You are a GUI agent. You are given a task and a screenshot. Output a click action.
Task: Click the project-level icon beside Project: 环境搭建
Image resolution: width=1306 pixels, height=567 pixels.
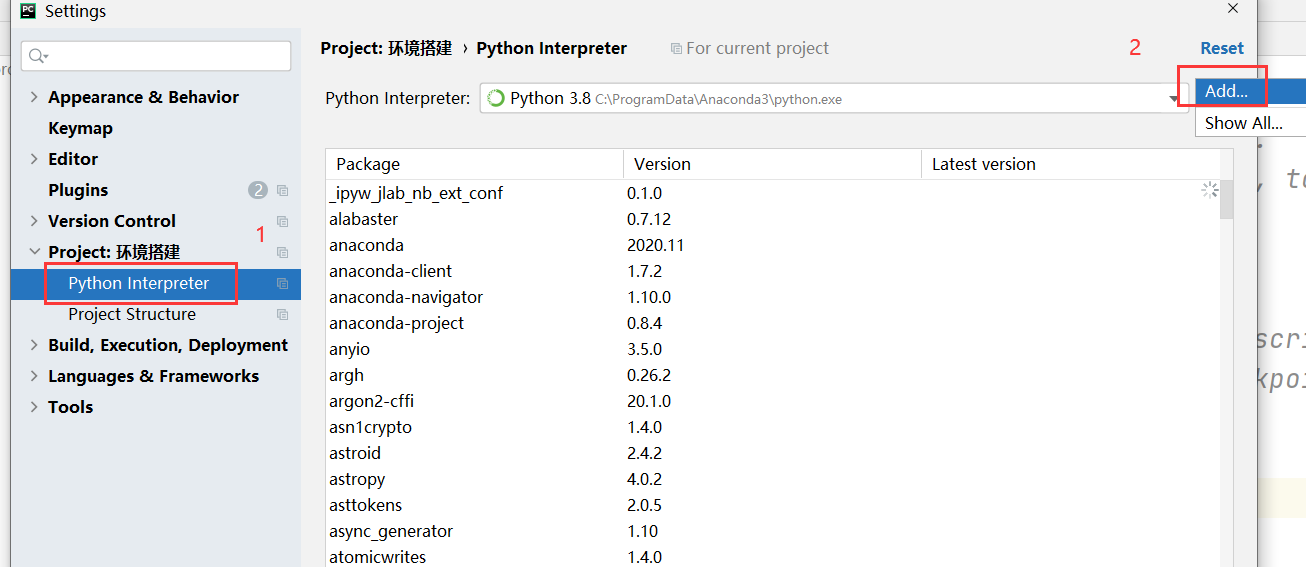coord(282,252)
